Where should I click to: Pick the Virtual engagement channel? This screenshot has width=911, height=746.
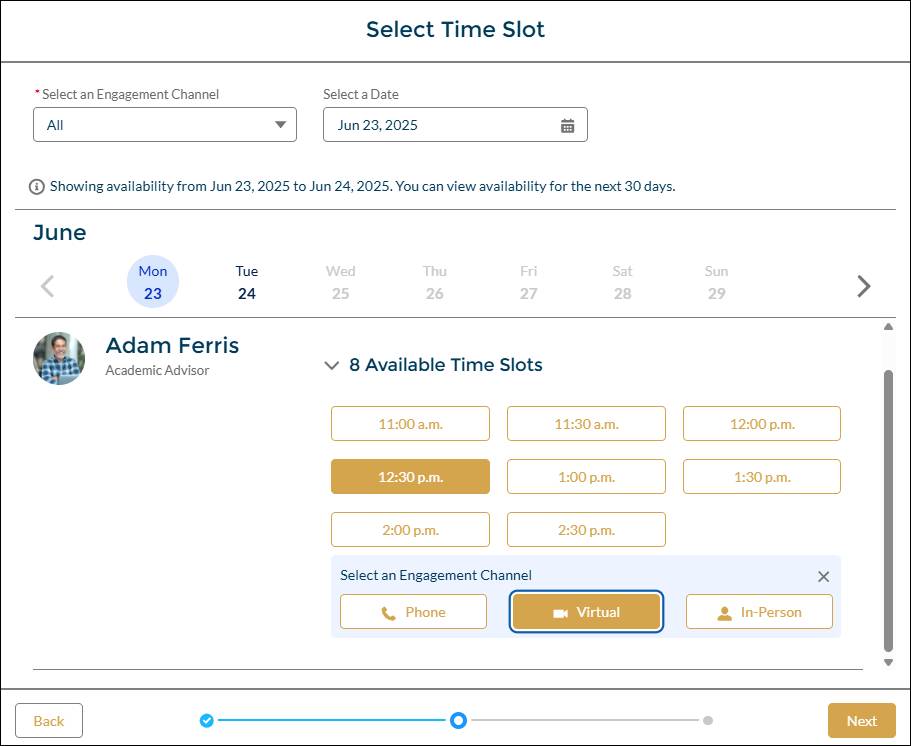tap(586, 611)
